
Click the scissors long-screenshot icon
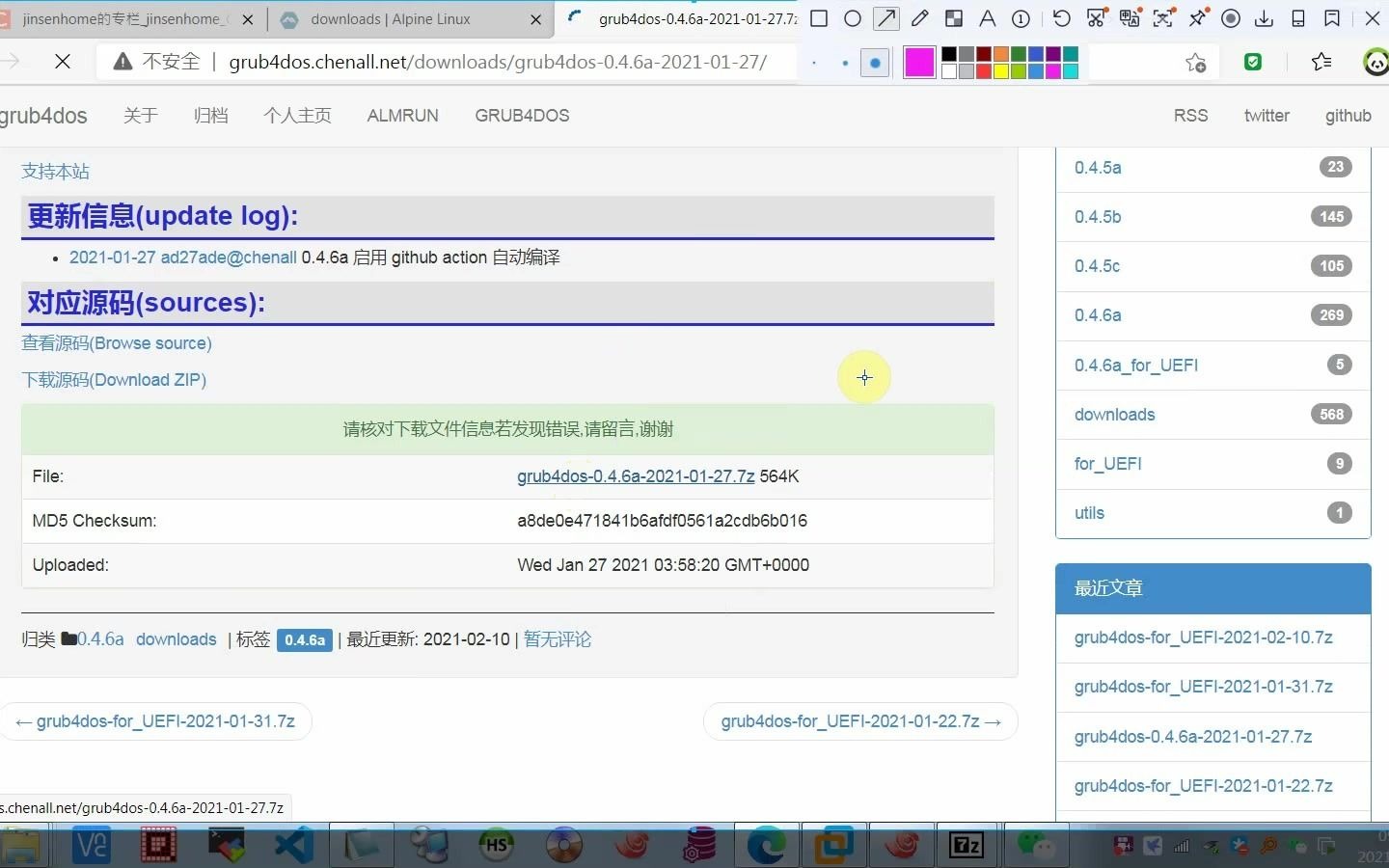1096,18
